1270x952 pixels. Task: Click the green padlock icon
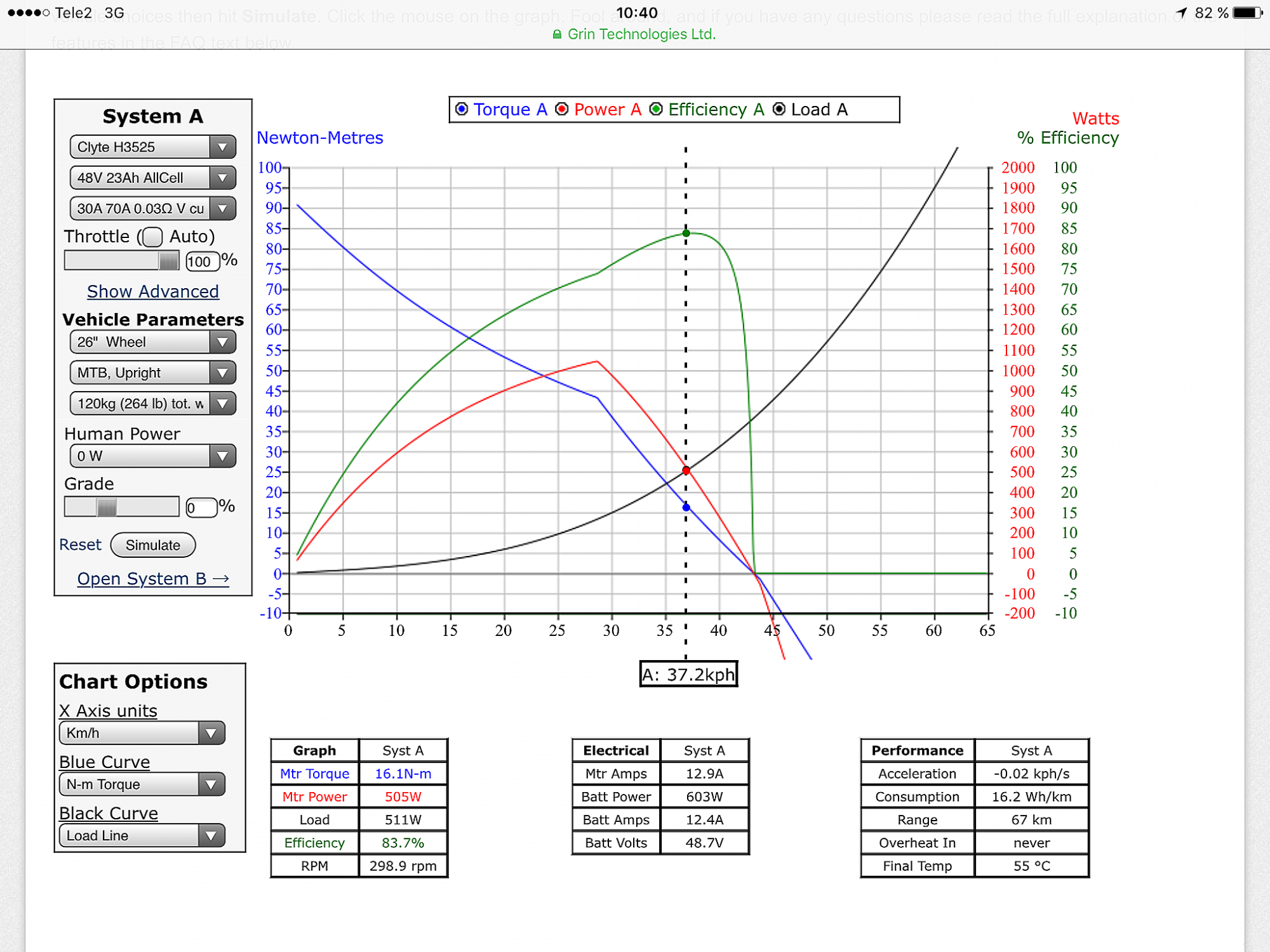tap(557, 34)
